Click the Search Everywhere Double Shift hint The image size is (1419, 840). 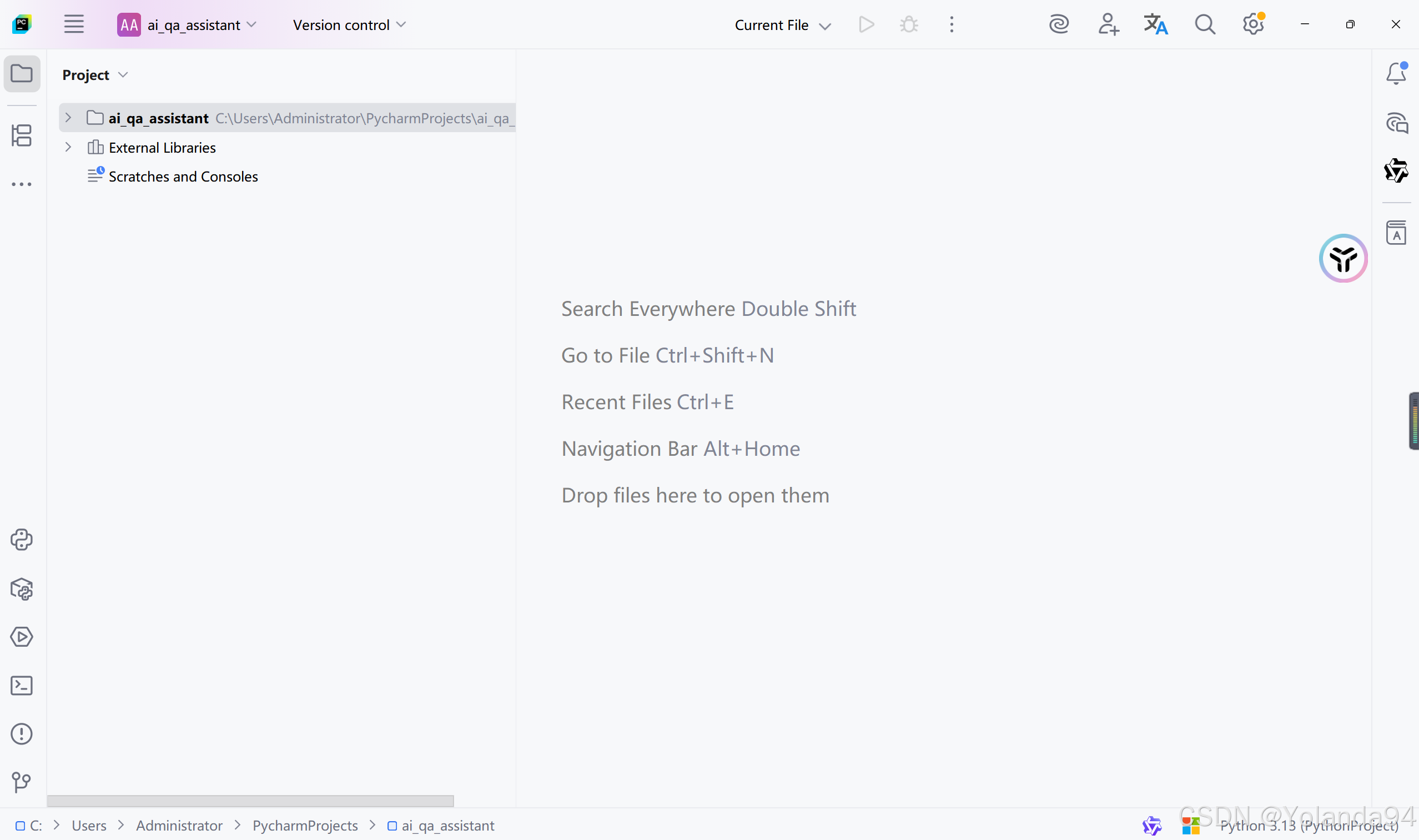pos(708,309)
